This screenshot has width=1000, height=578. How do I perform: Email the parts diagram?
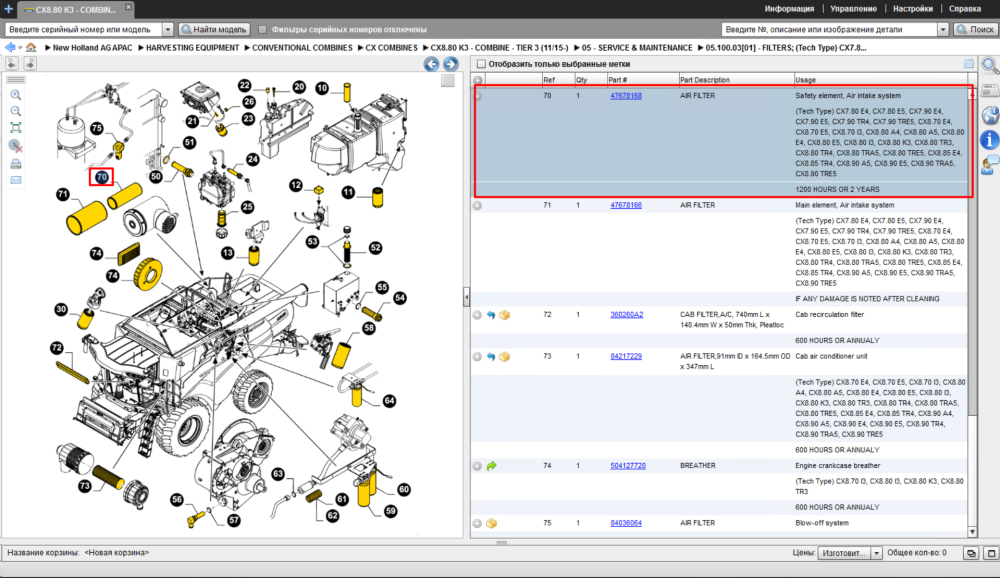(16, 180)
